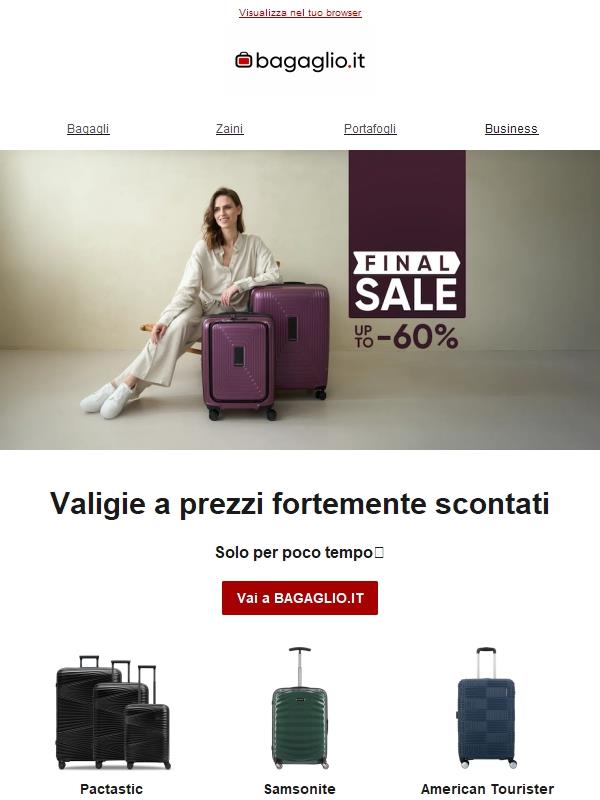
Task: Open the black Pactastic luggage set image
Action: click(112, 713)
